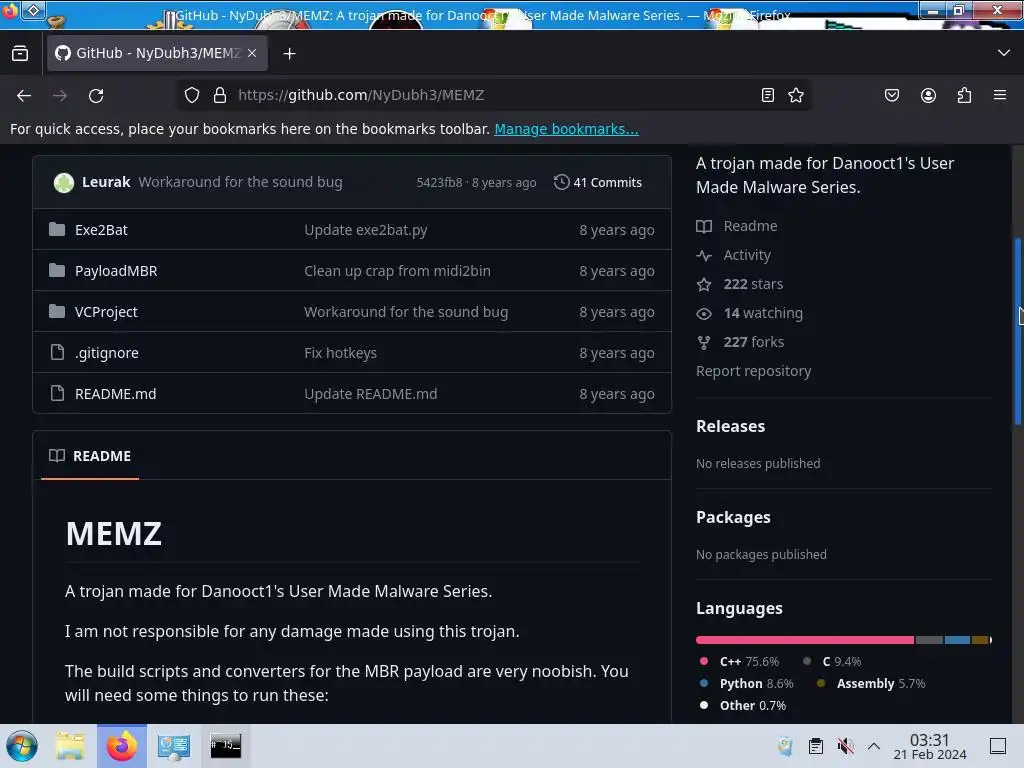Open repository Activity link
Screen dimensions: 1024x768
(x=734, y=255)
